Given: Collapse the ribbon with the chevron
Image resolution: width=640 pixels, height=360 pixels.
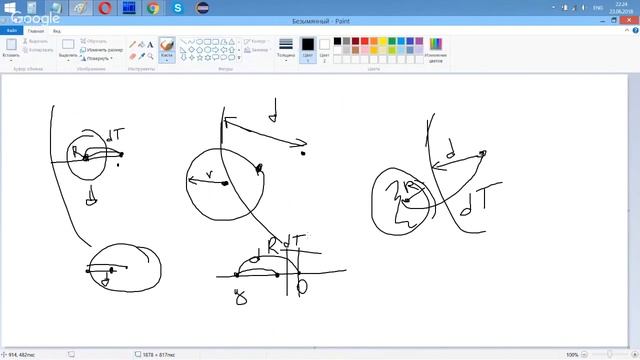Looking at the screenshot, I should 627,31.
